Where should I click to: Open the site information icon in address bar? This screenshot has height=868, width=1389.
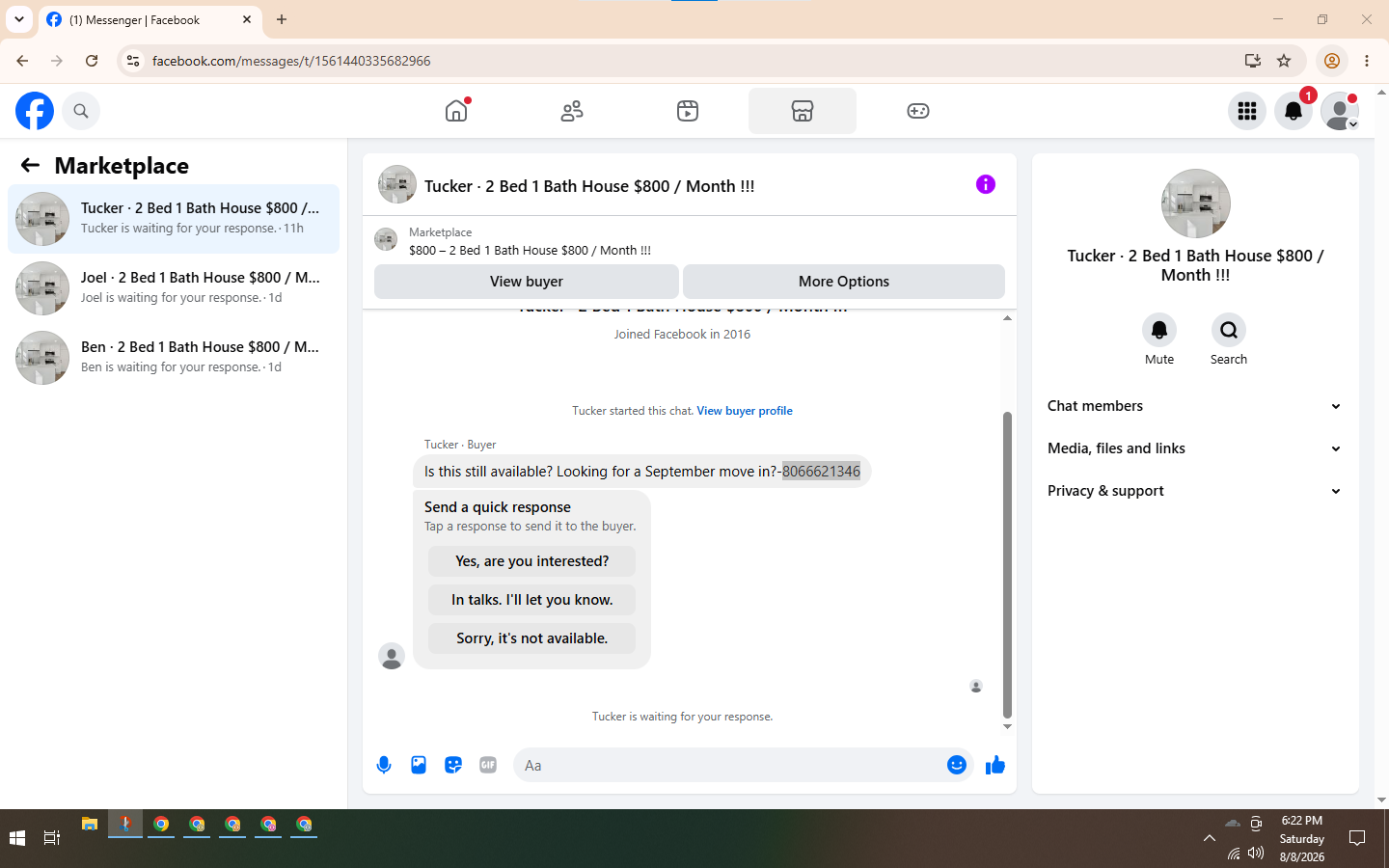coord(133,61)
